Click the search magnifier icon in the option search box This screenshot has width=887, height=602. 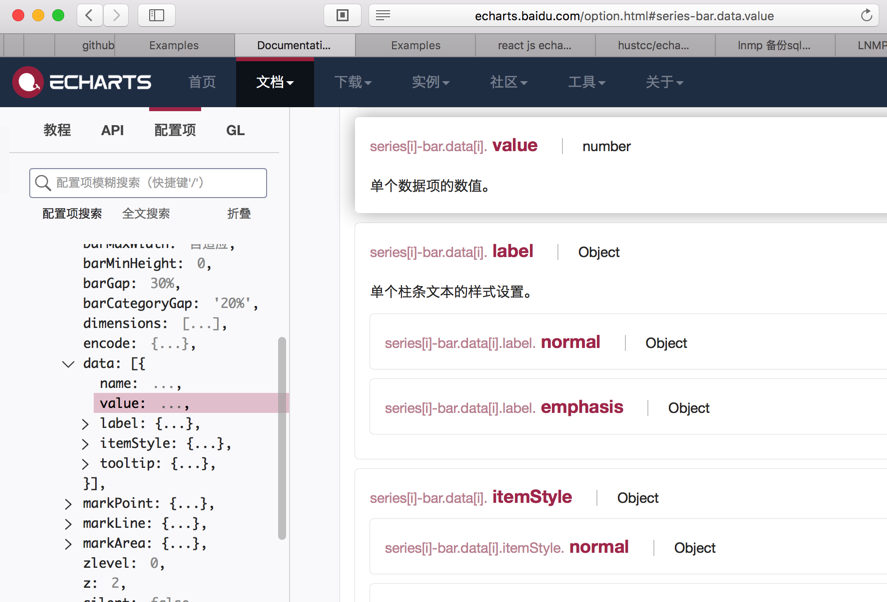click(x=43, y=183)
